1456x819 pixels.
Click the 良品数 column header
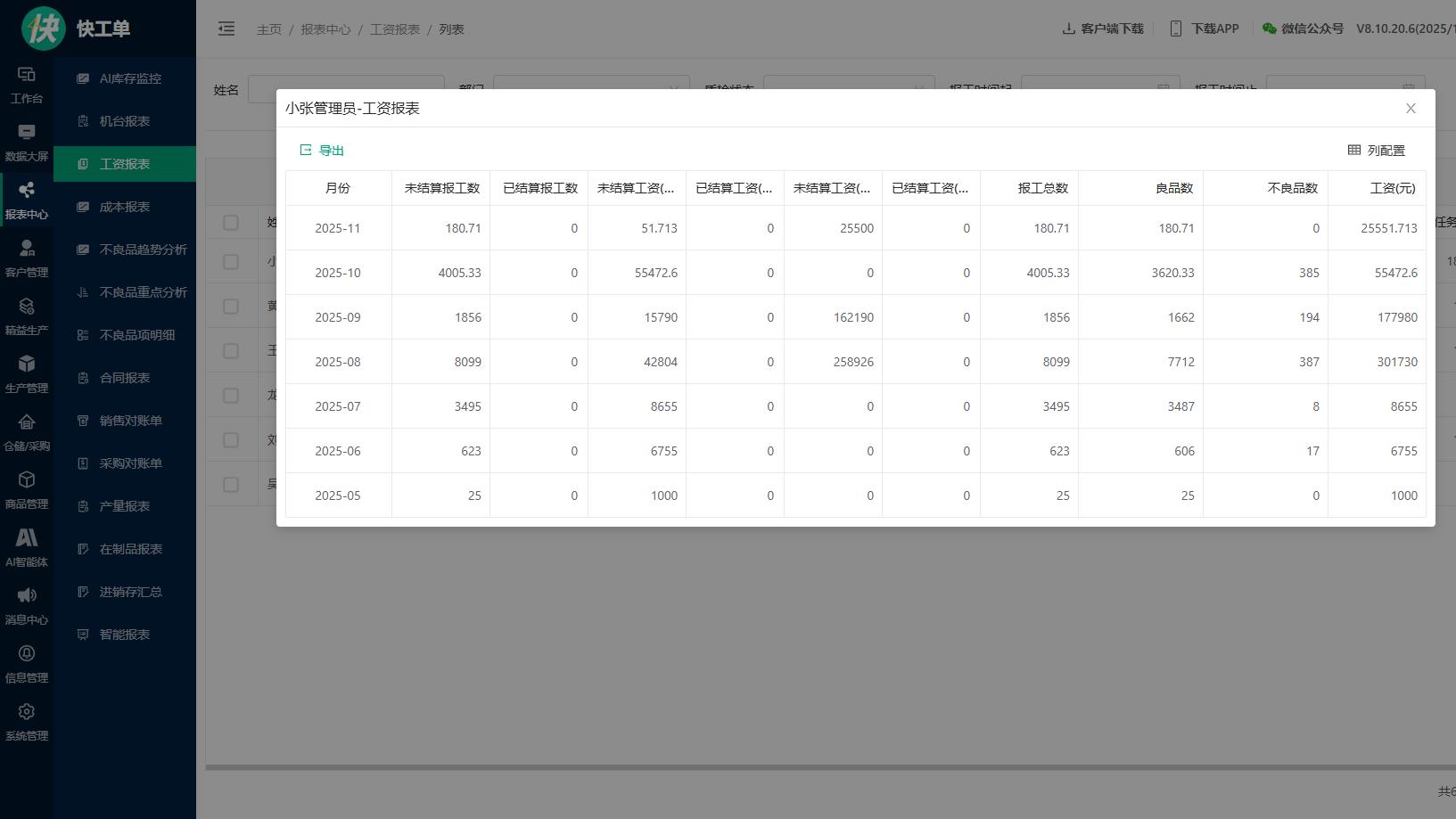coord(1141,188)
